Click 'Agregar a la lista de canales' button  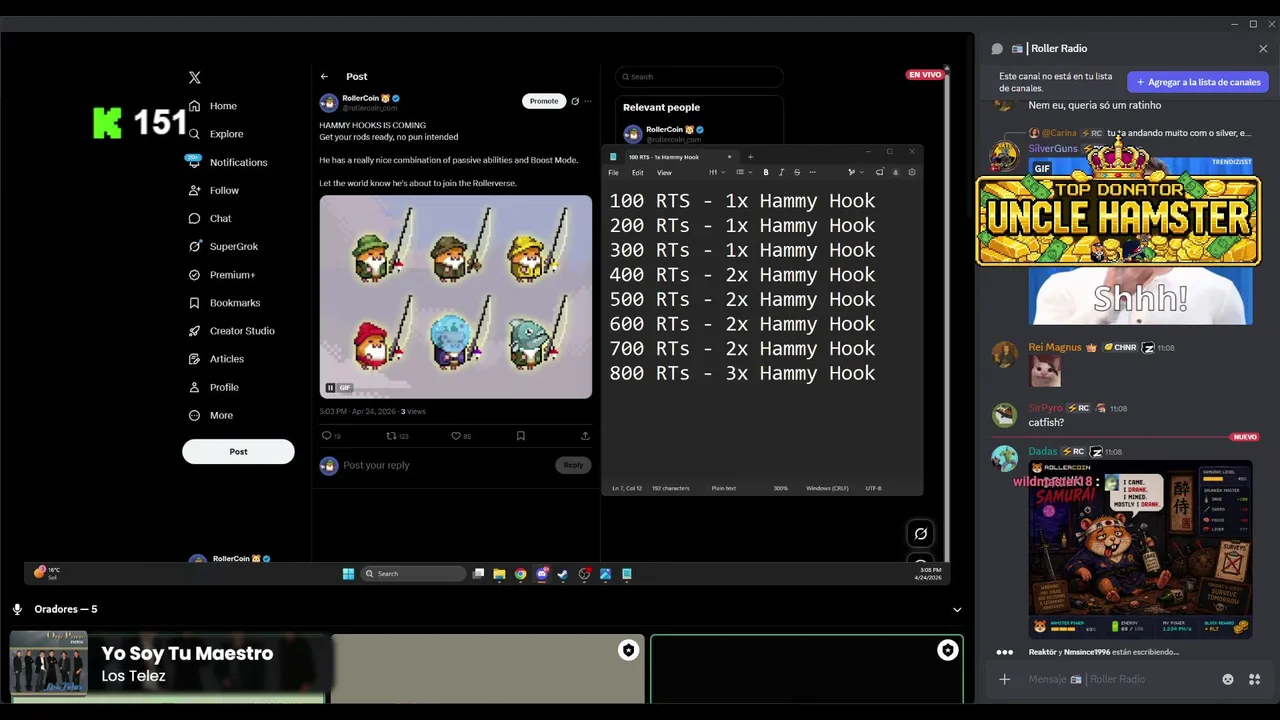pyautogui.click(x=1198, y=82)
